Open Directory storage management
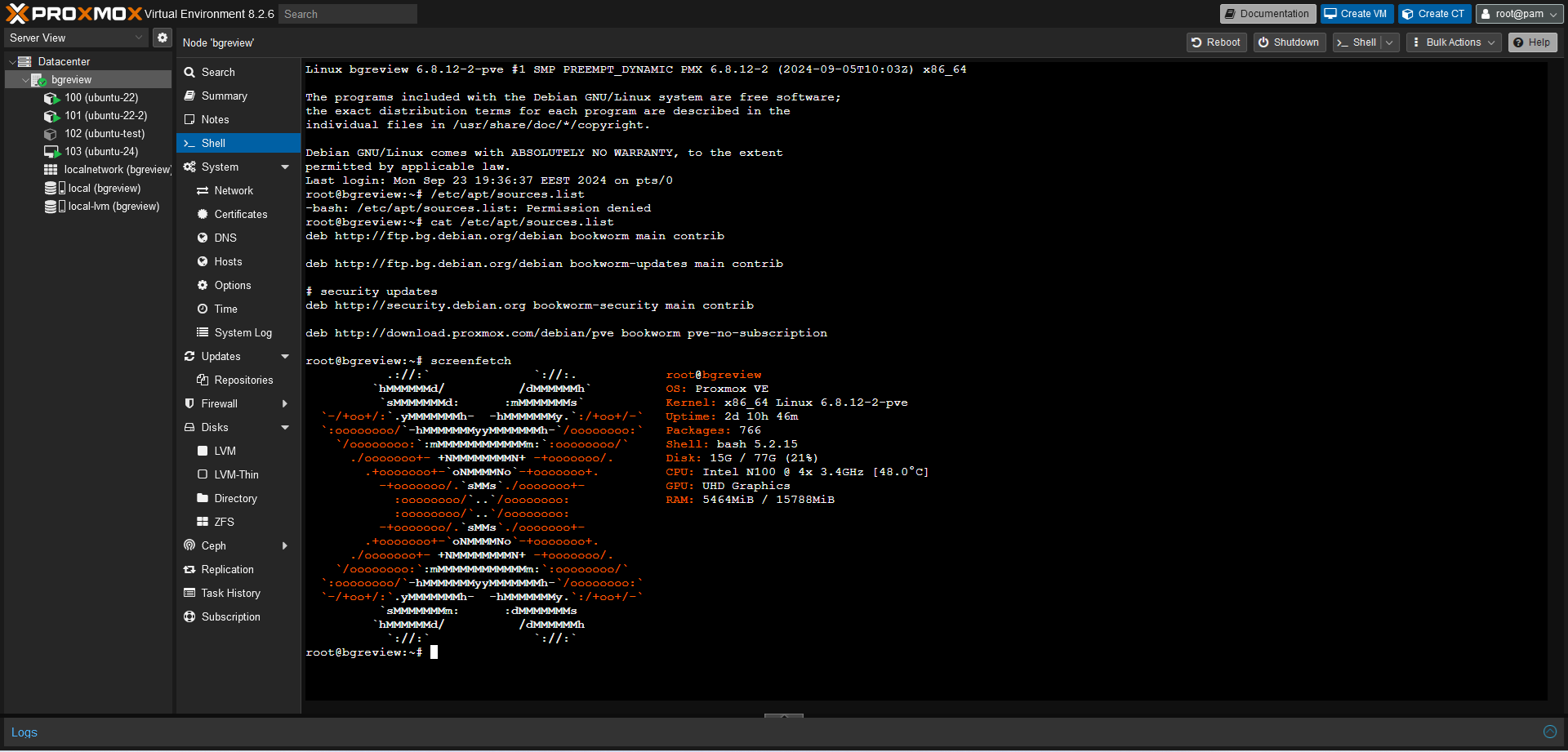Viewport: 1568px width, 752px height. click(238, 498)
